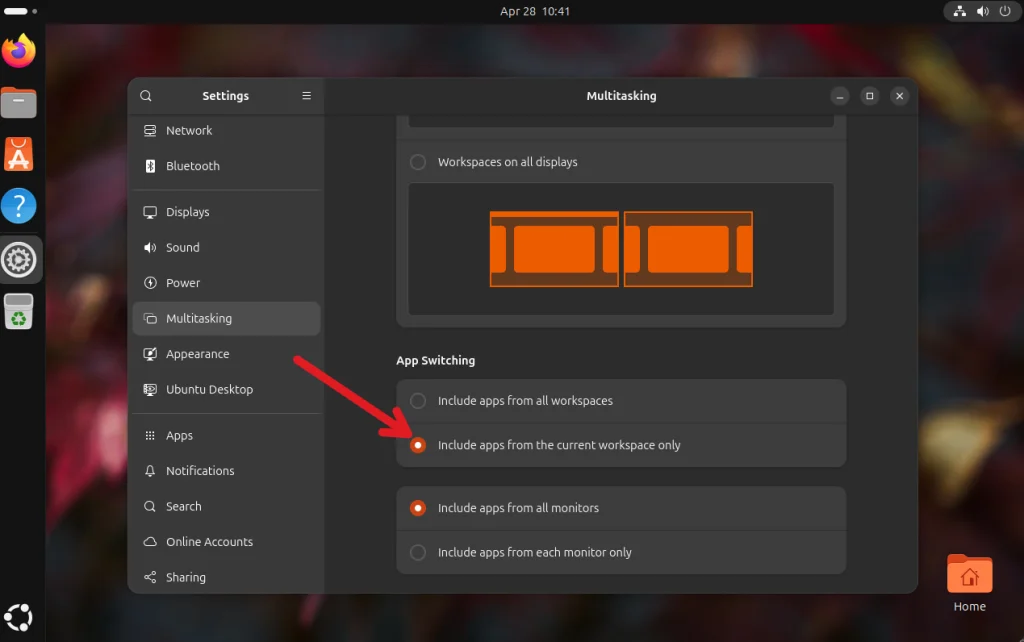Click the Apps label in sidebar

click(x=180, y=436)
